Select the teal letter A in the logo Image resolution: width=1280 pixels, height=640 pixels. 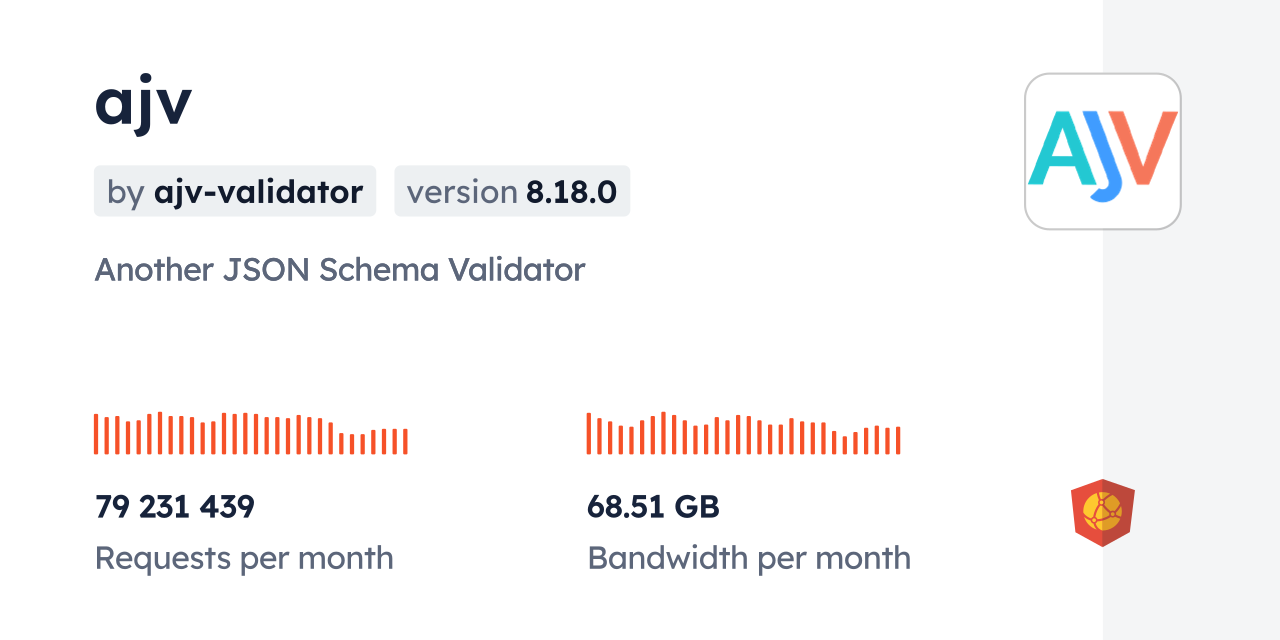pos(1058,148)
